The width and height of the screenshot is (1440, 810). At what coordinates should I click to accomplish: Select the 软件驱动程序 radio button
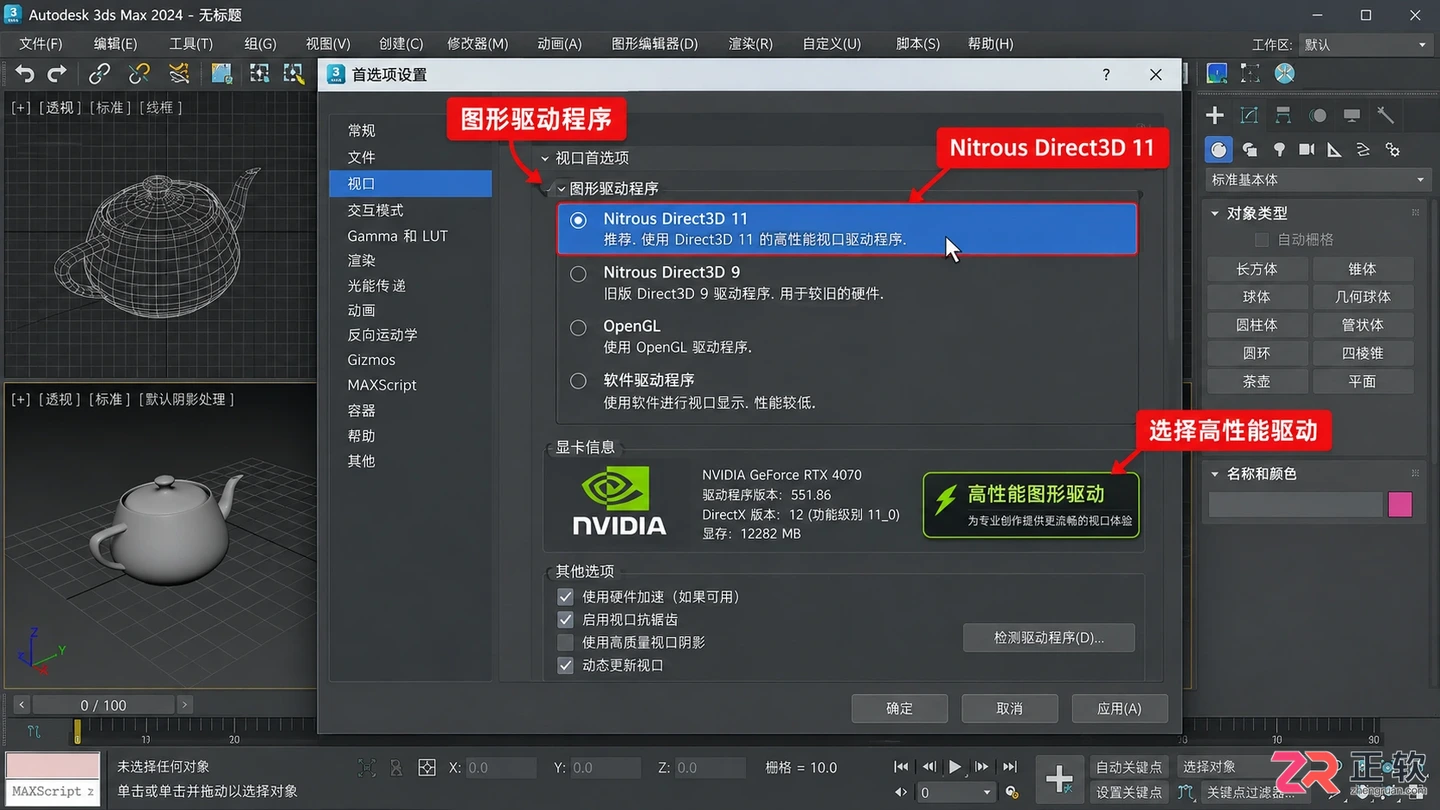coord(578,381)
